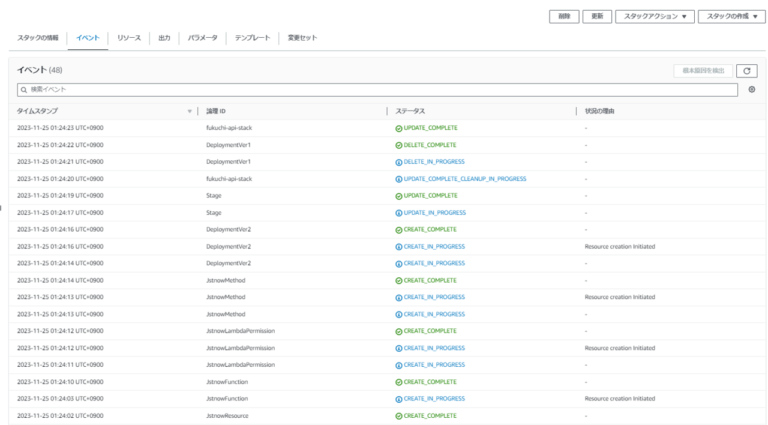Click CREATE_COMPLETE check icon for JstnowFunction
This screenshot has height=425, width=768.
(x=399, y=382)
